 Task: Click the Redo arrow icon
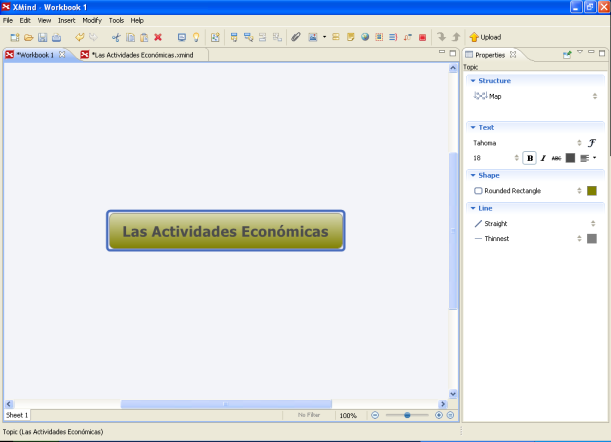(93, 37)
